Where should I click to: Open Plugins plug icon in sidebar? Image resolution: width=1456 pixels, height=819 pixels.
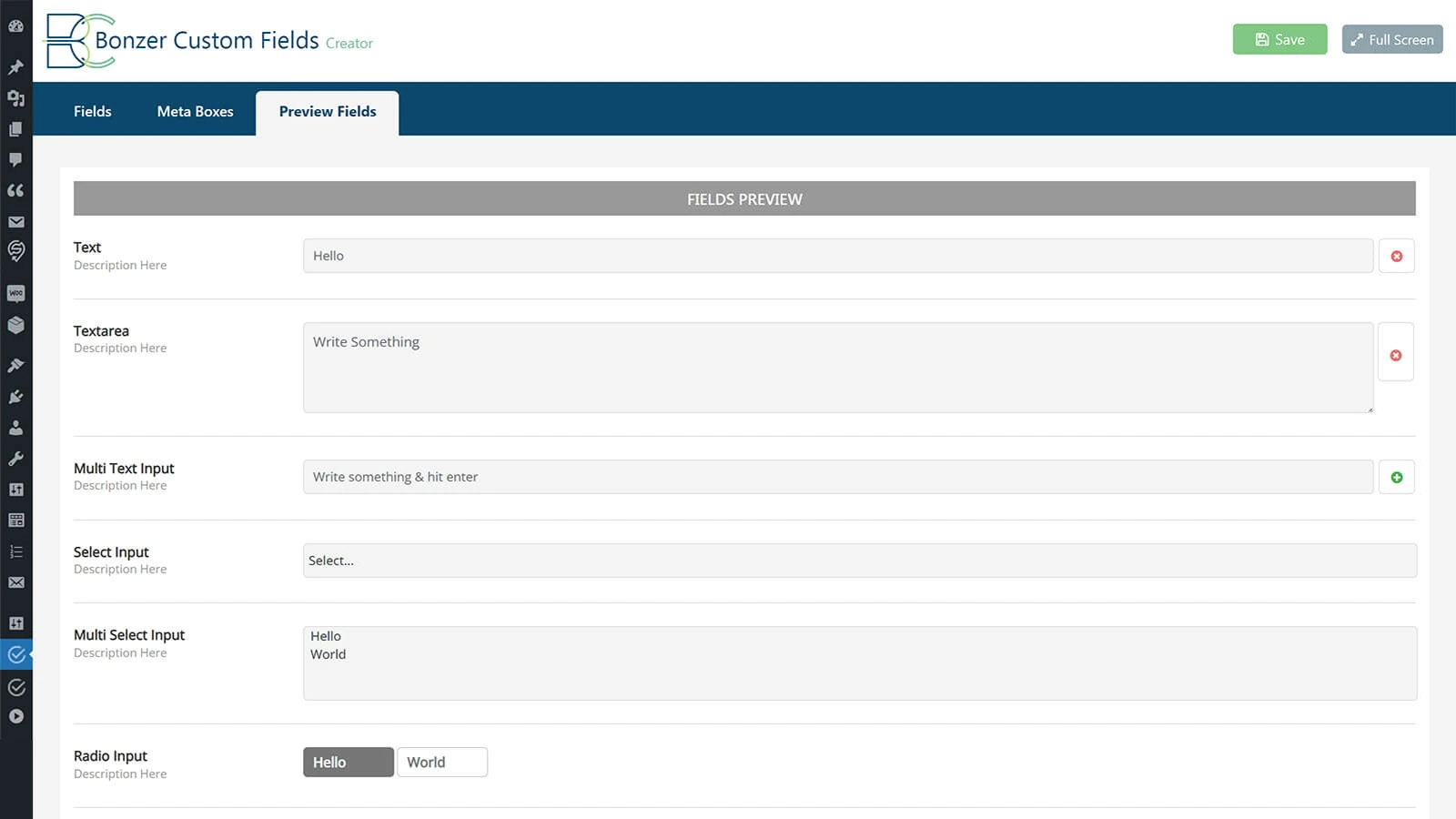coord(15,397)
